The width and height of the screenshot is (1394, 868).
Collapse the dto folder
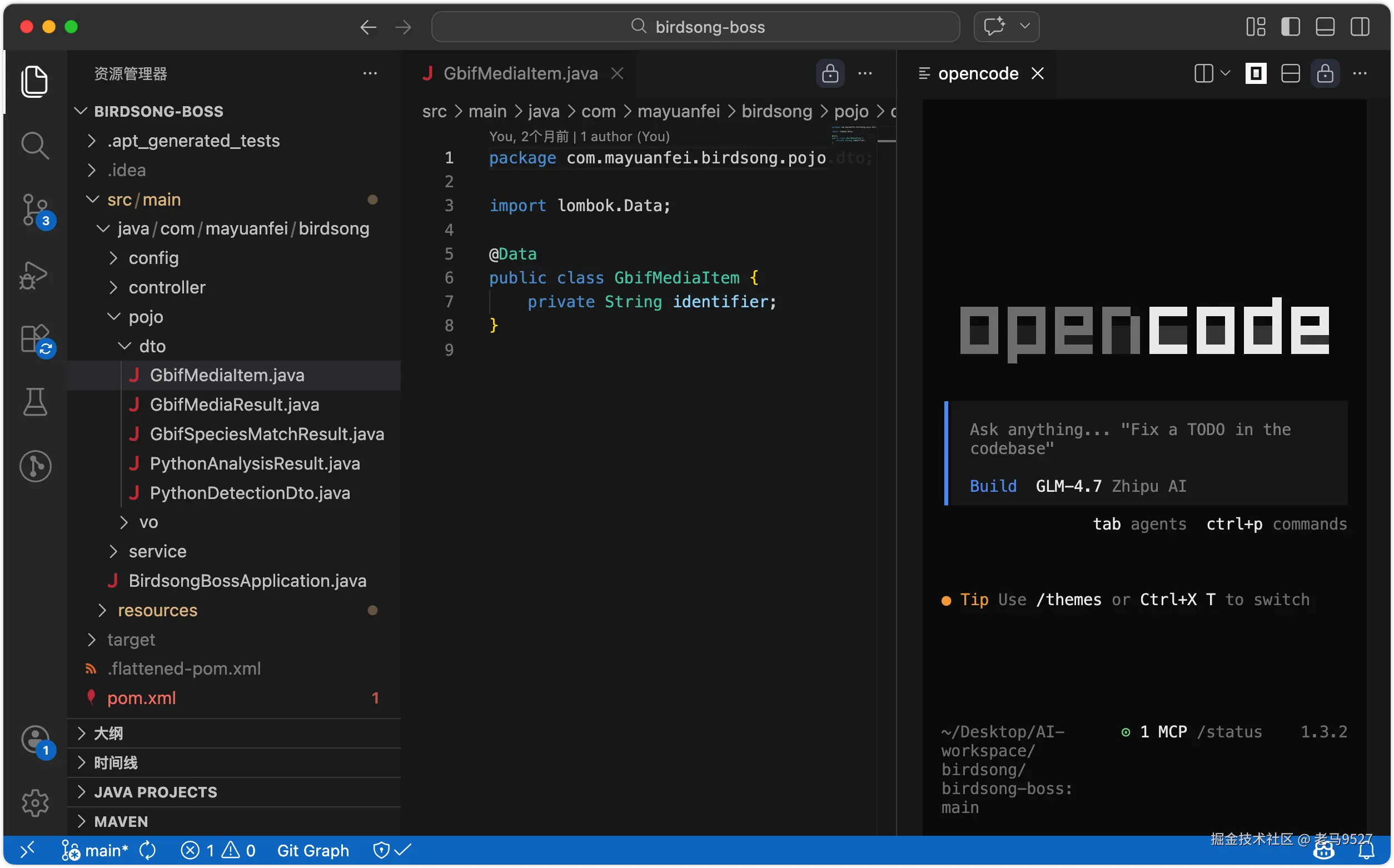(x=152, y=346)
